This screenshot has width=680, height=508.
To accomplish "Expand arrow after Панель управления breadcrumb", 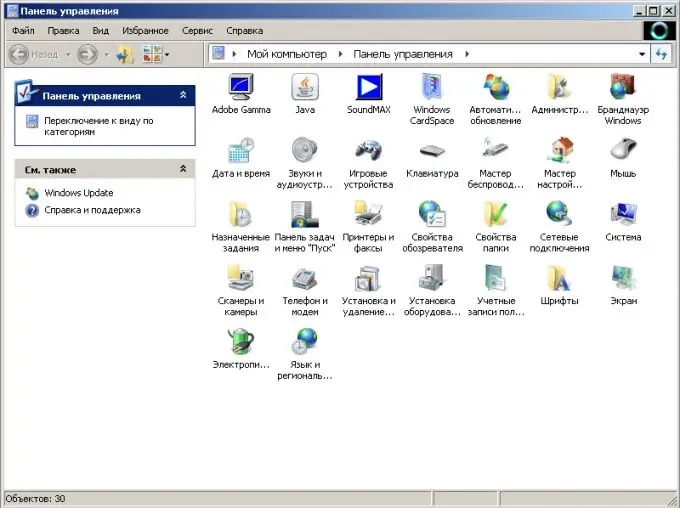I will click(x=467, y=54).
